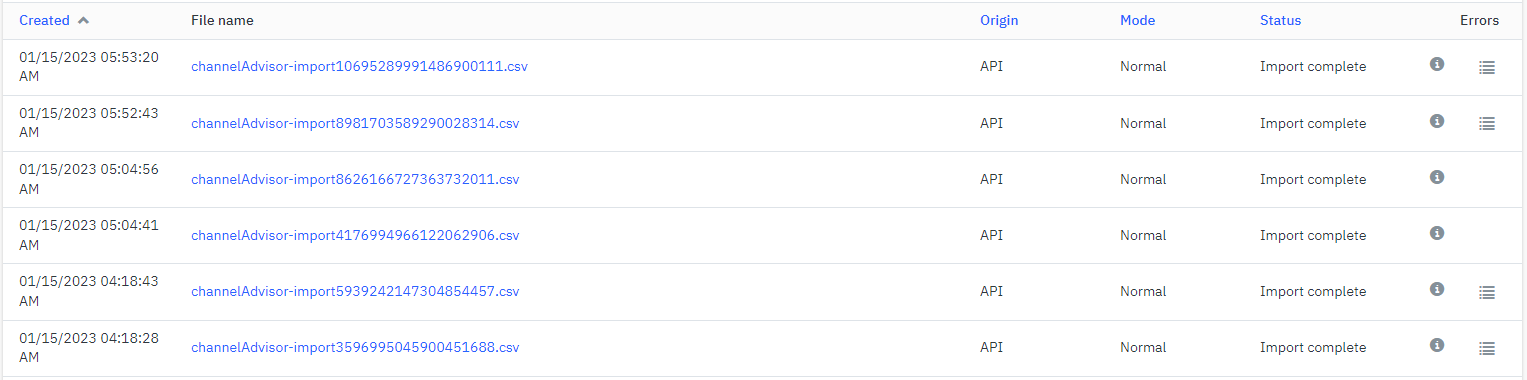1527x380 pixels.
Task: Open info icon for import8626166727363732011 row
Action: (1437, 177)
